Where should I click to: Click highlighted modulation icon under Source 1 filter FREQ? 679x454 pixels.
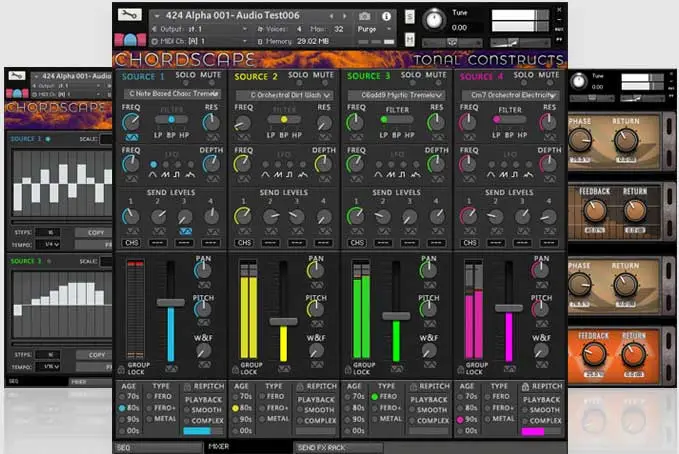[x=132, y=138]
